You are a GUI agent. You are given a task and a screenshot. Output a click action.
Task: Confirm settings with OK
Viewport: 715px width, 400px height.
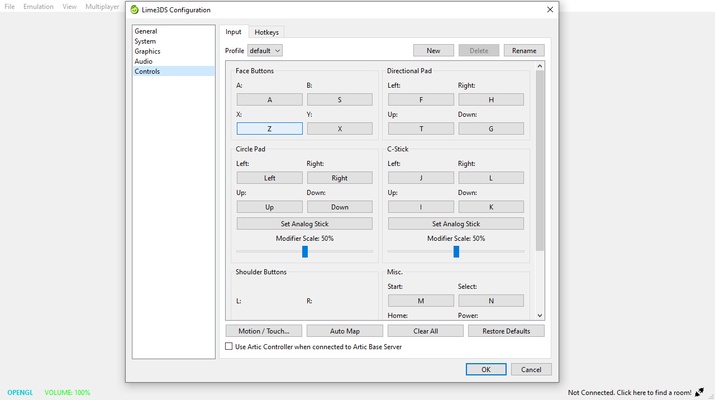[x=486, y=369]
